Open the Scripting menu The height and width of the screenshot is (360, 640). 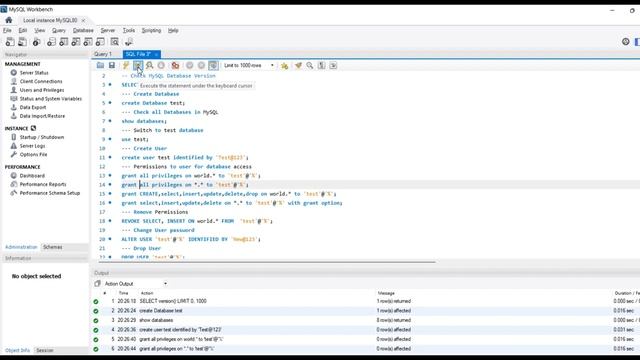pyautogui.click(x=151, y=31)
